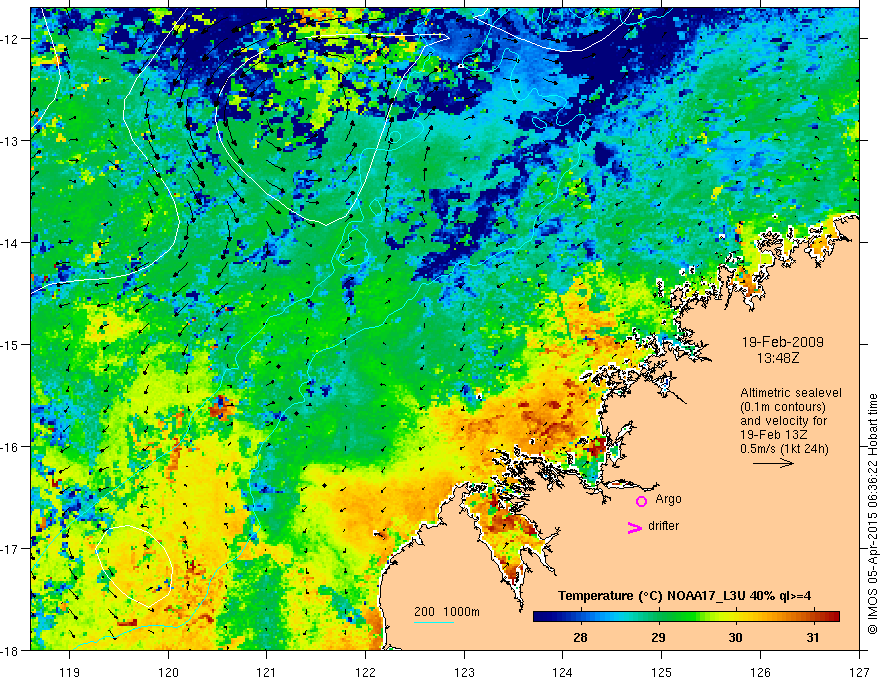Click the latitude '-17' axis label
Image resolution: width=880 pixels, height=680 pixels.
point(11,549)
